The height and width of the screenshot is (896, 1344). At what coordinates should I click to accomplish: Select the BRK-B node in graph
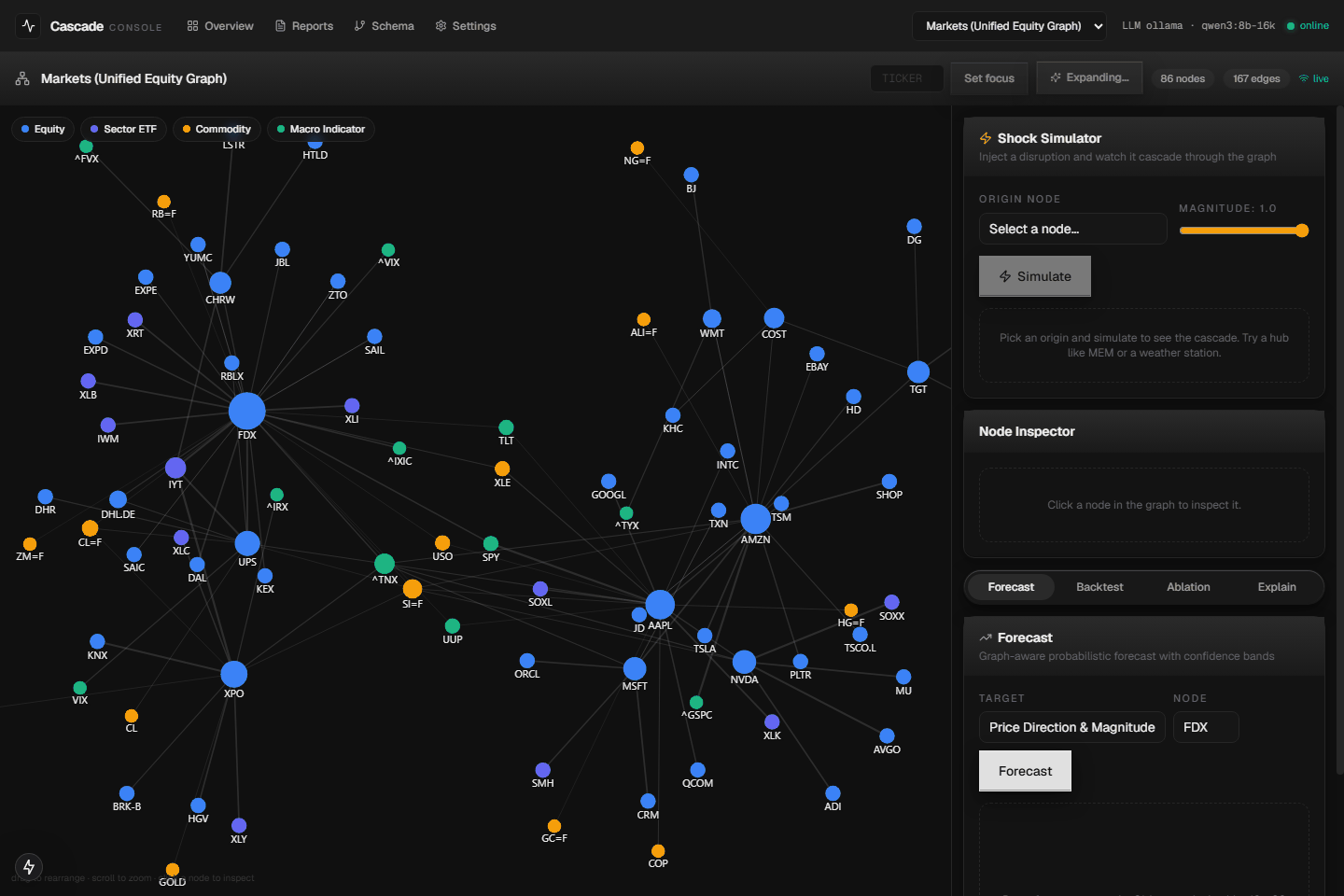point(127,793)
